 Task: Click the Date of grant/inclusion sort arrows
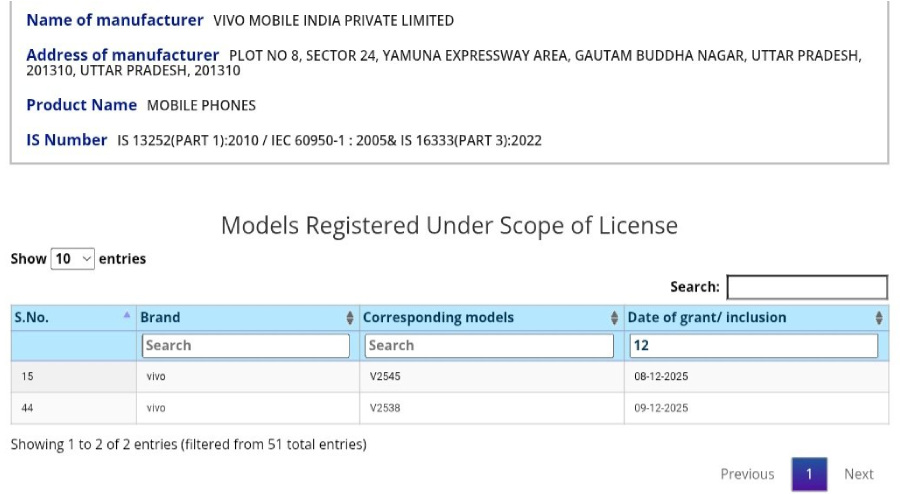(x=879, y=318)
